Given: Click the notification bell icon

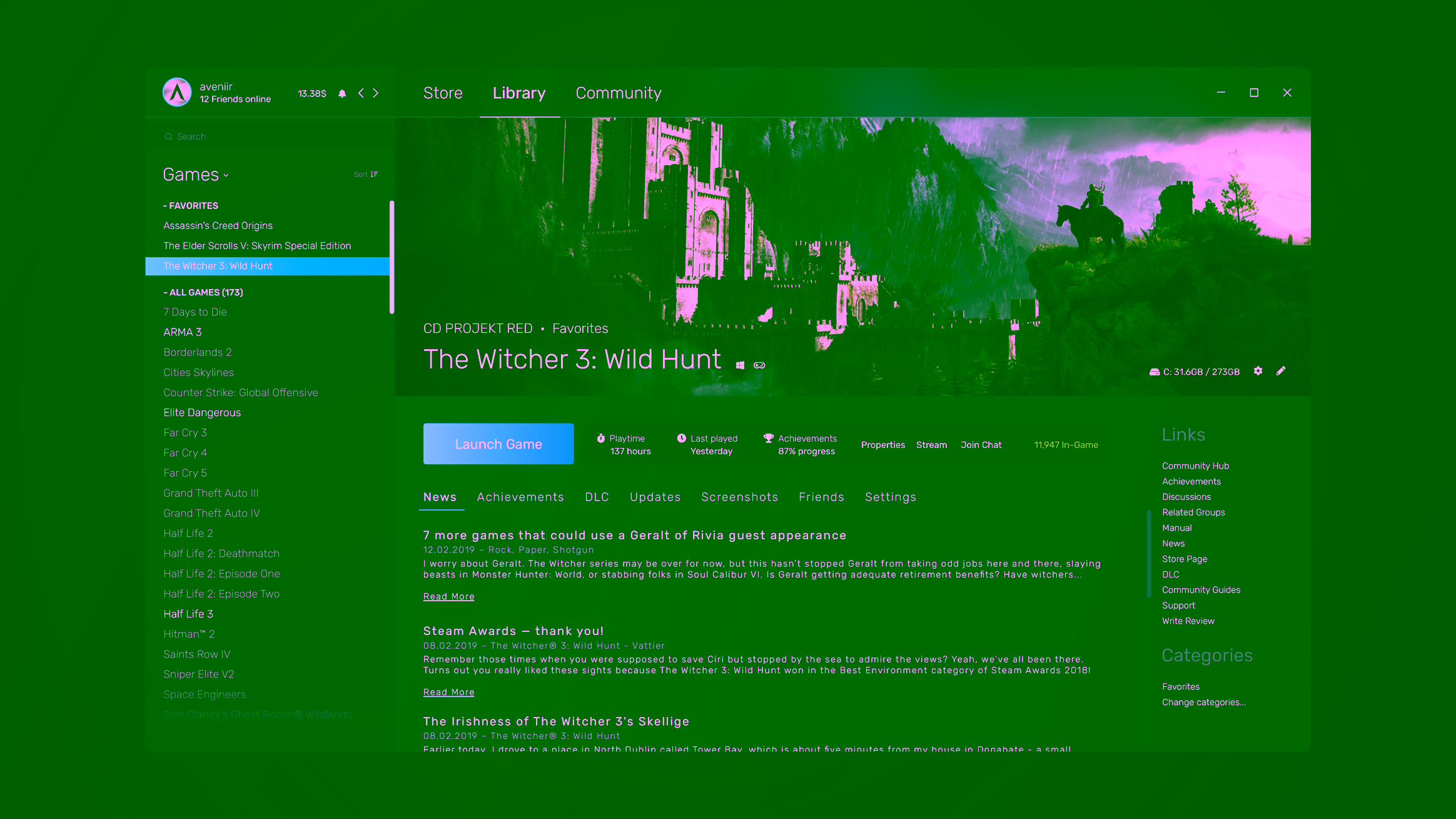Looking at the screenshot, I should click(x=342, y=93).
